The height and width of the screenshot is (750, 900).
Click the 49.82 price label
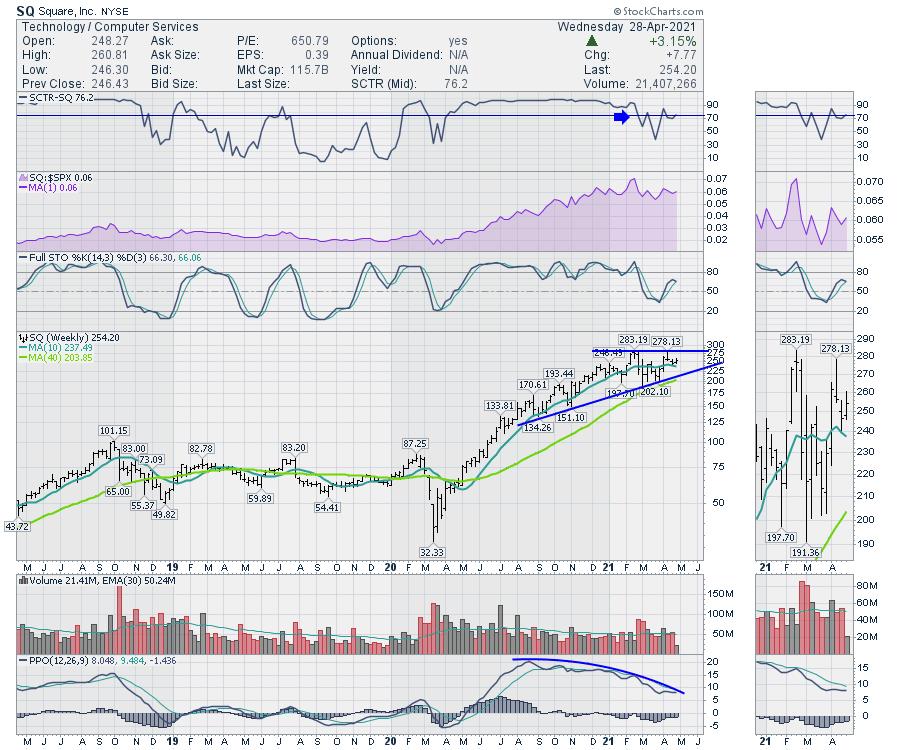164,514
